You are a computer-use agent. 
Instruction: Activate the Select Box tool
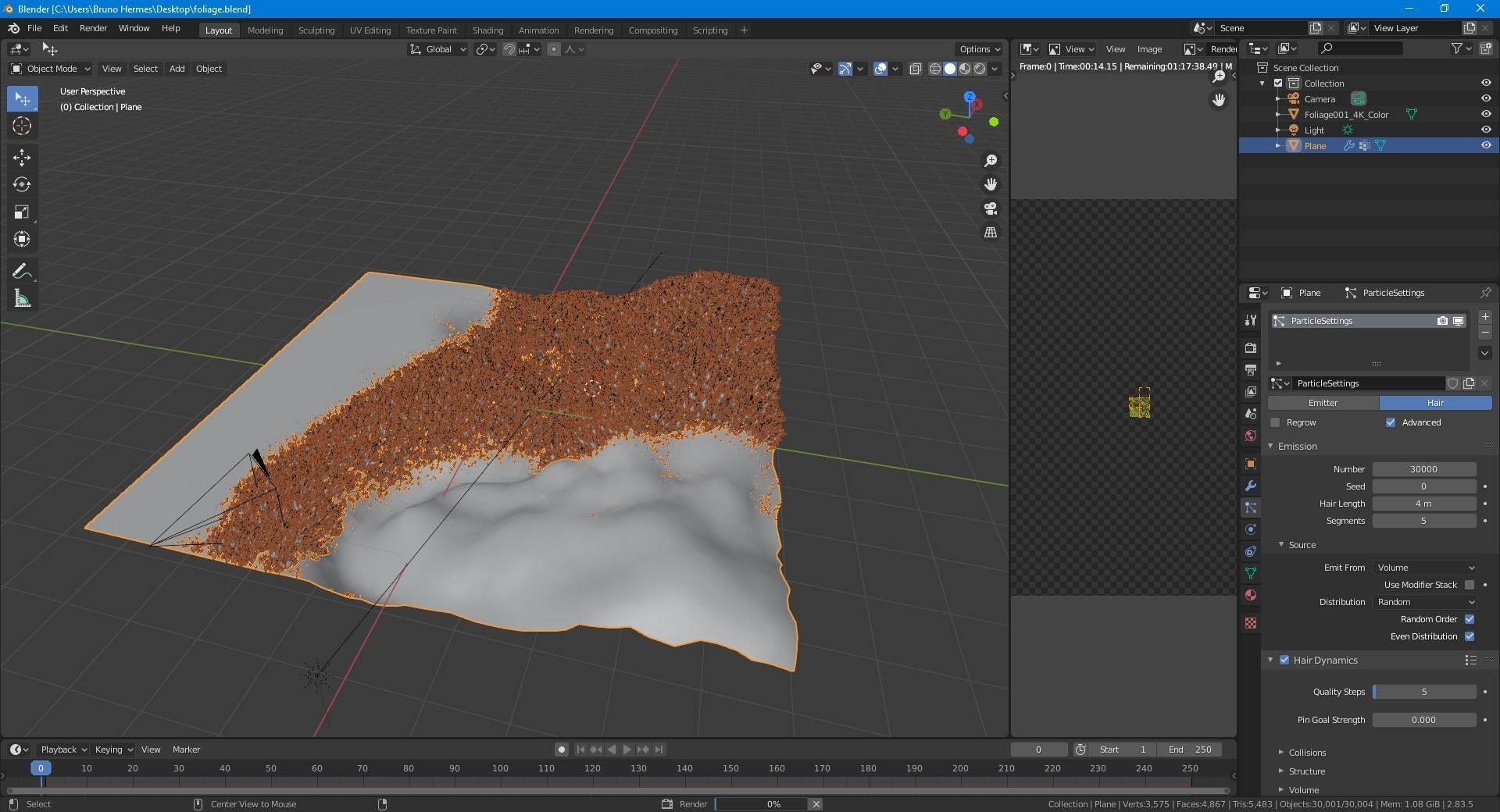click(x=22, y=98)
